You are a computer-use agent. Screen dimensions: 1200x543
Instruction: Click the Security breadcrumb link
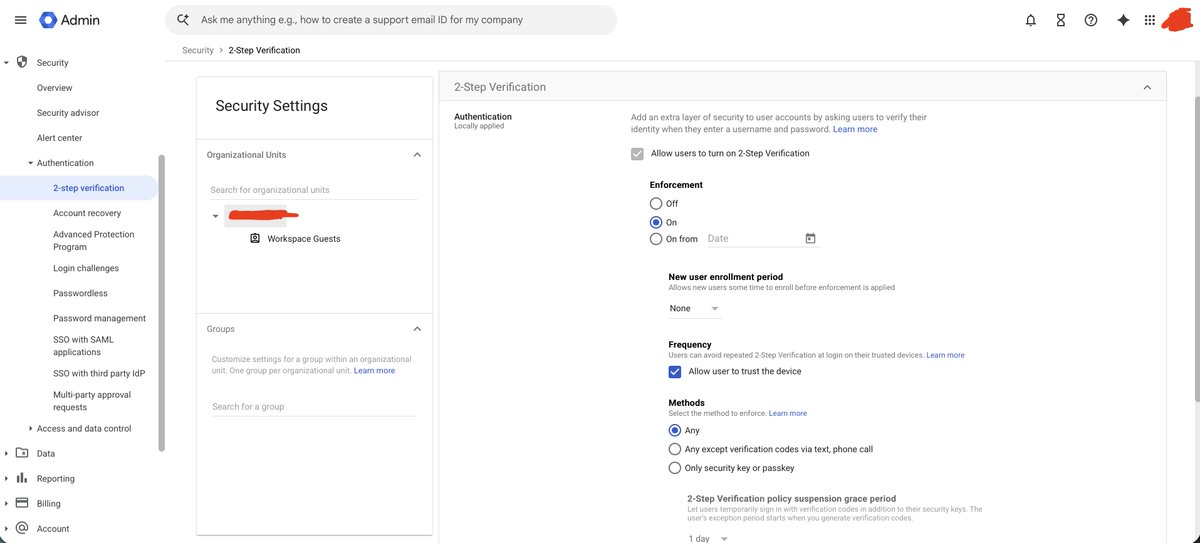coord(198,50)
